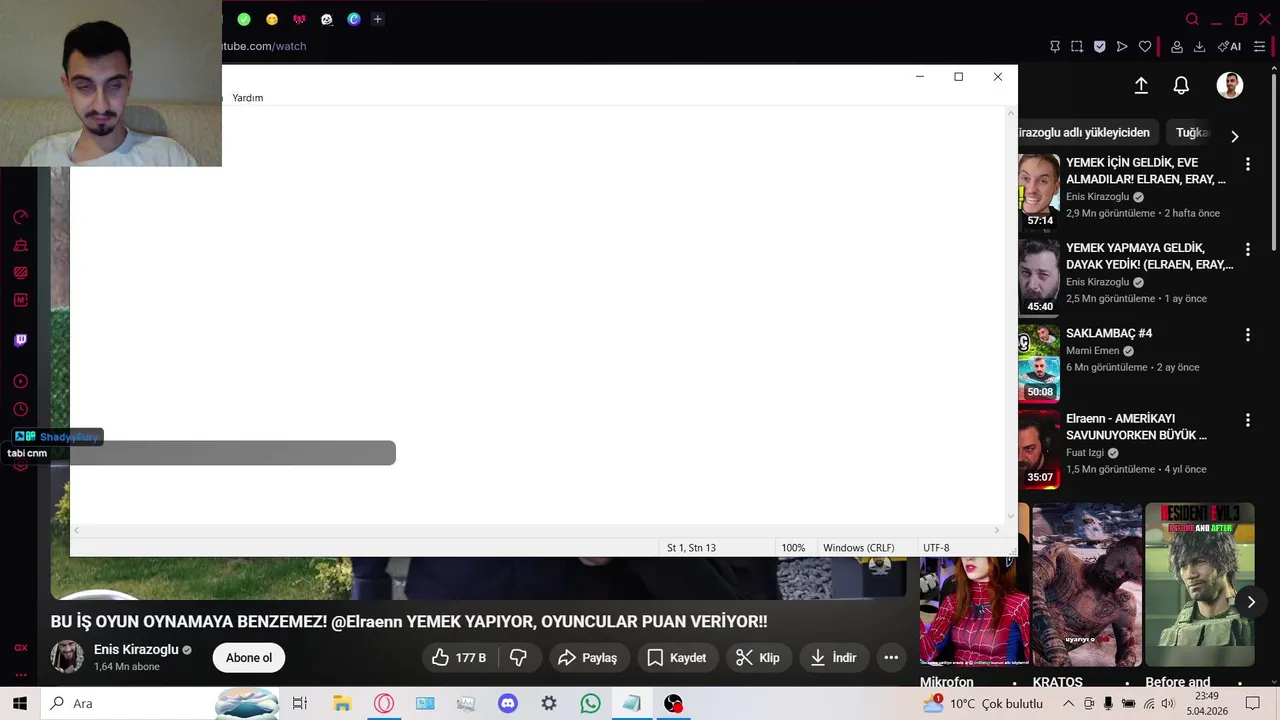Viewport: 1280px width, 720px height.
Task: Open YouTube notifications bell
Action: 1181,86
